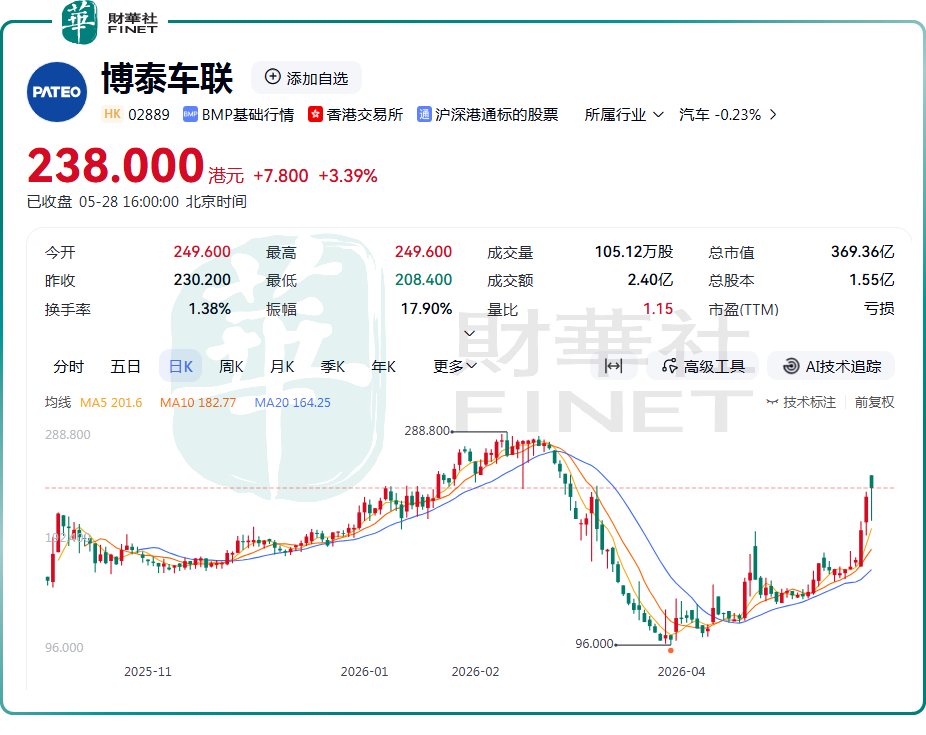Image resolution: width=926 pixels, height=735 pixels.
Task: Select the 月K tab
Action: point(282,367)
